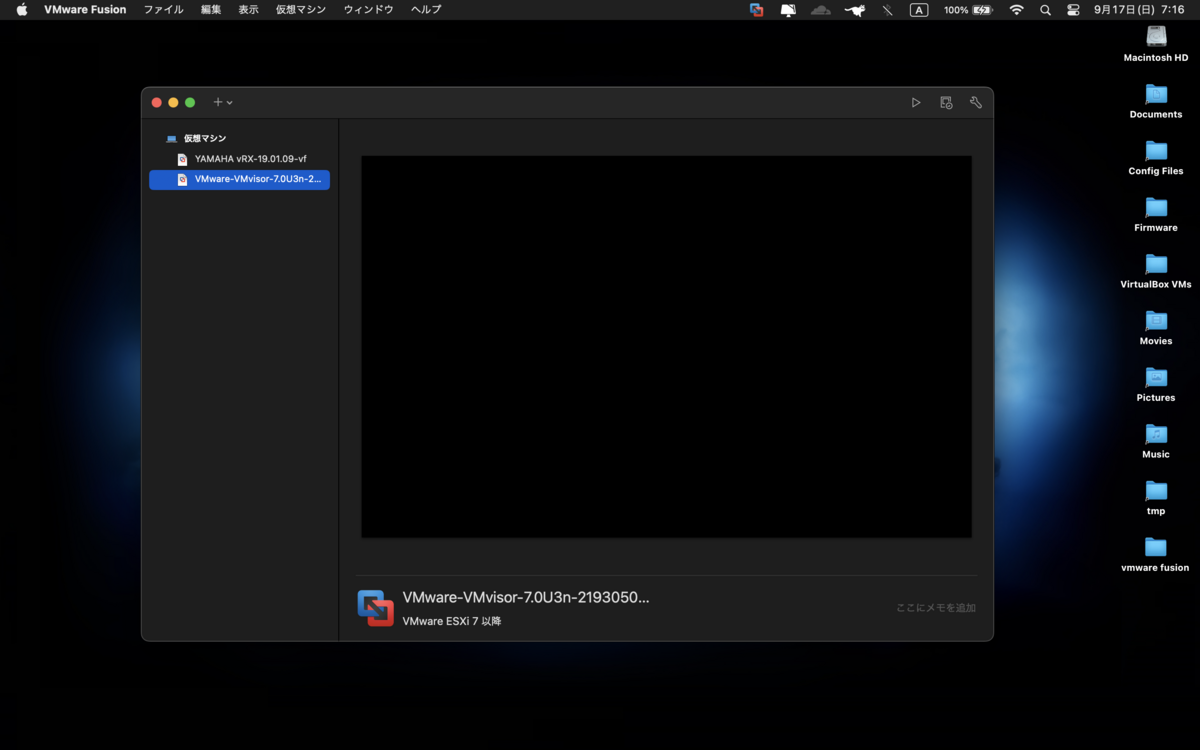Open the Apple menu

[x=22, y=10]
